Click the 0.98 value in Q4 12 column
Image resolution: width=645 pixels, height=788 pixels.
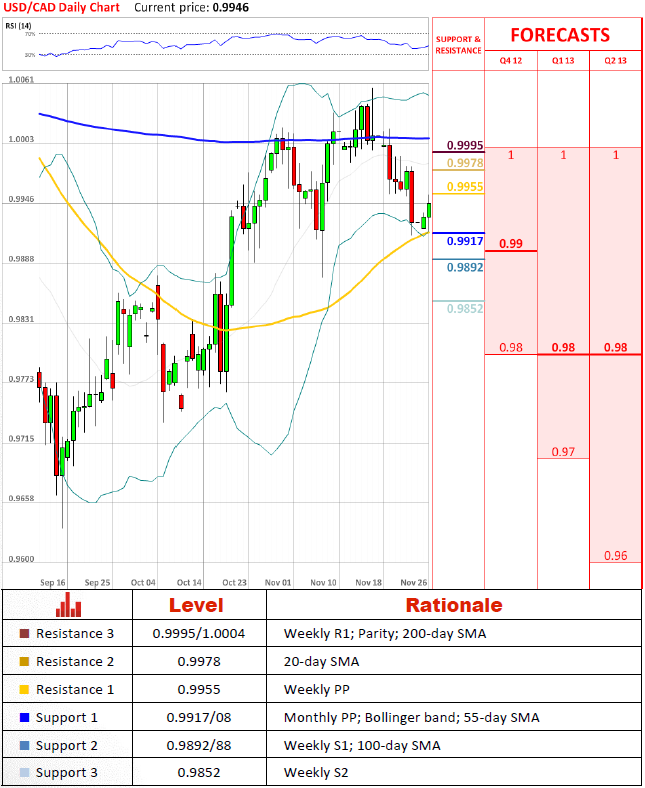[x=511, y=347]
